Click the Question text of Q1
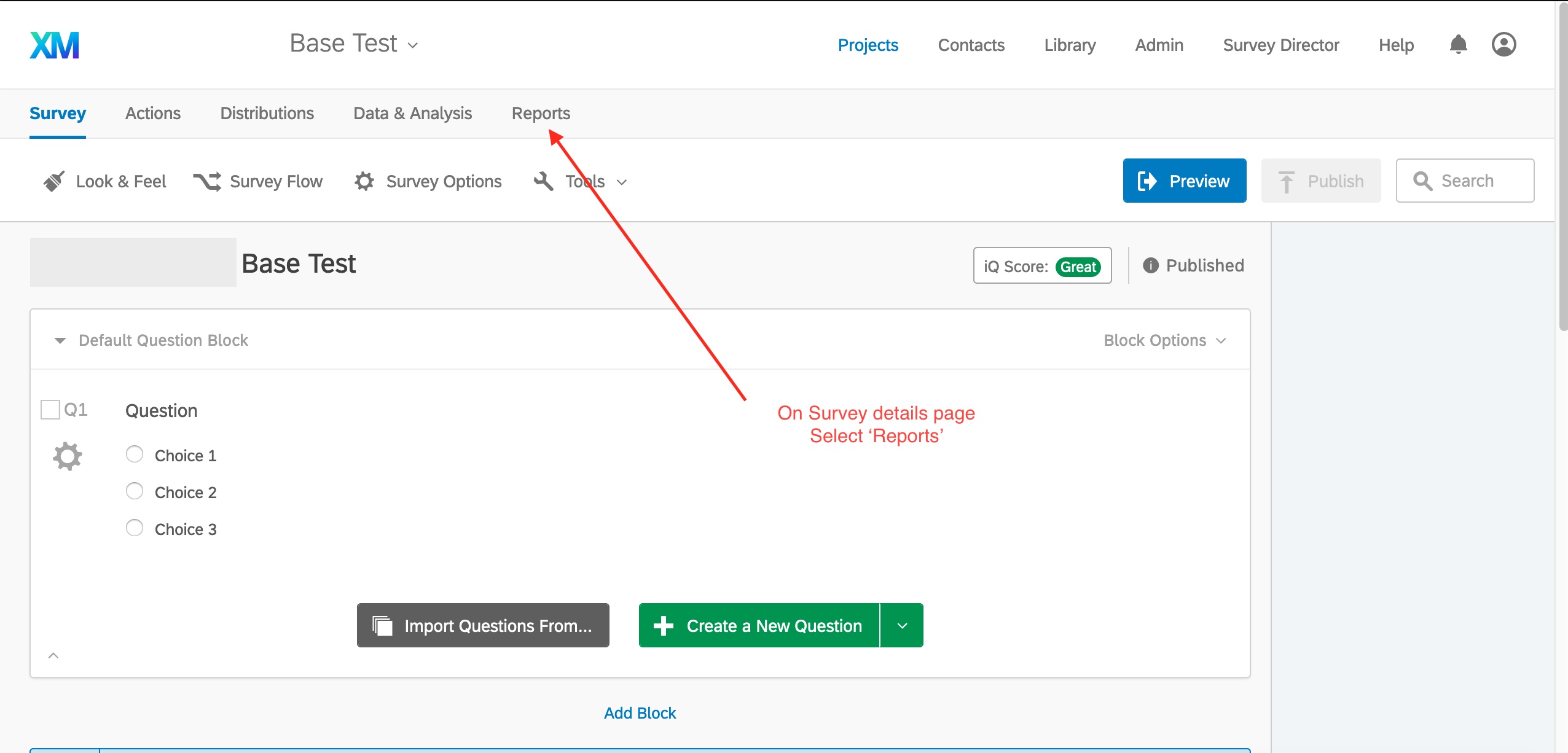This screenshot has width=1568, height=753. [161, 411]
